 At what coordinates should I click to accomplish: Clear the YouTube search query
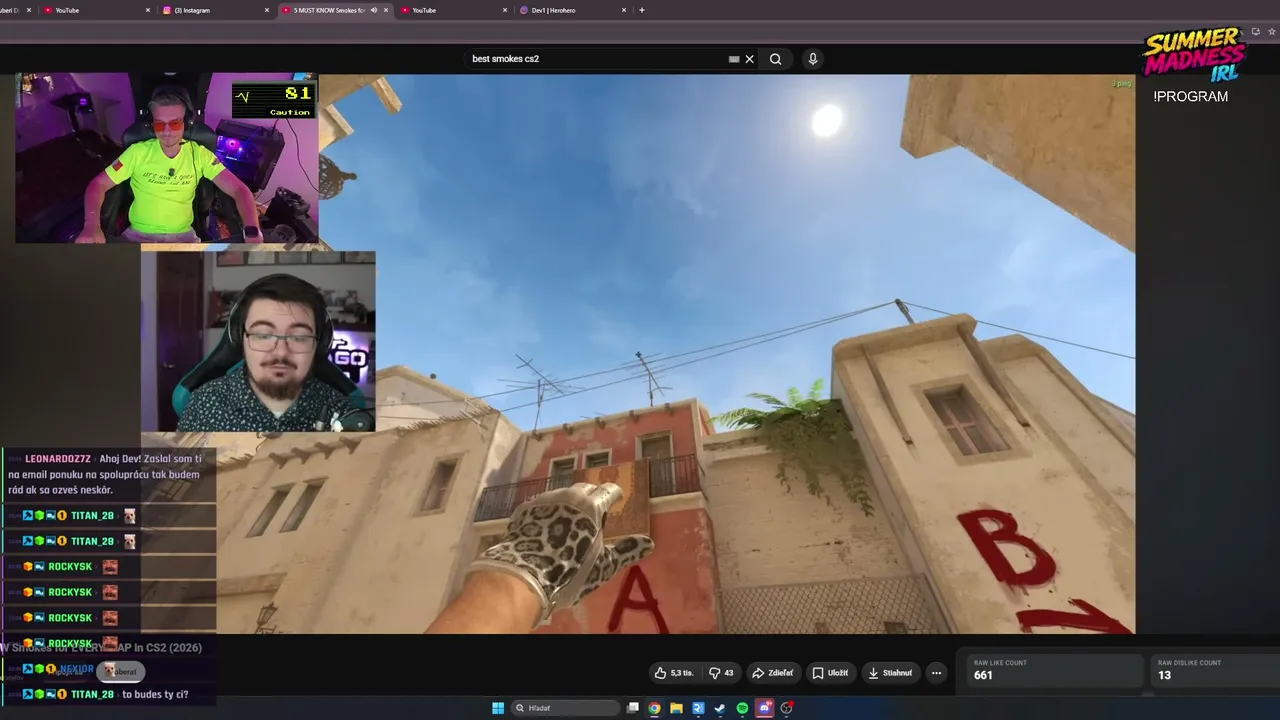click(x=750, y=59)
